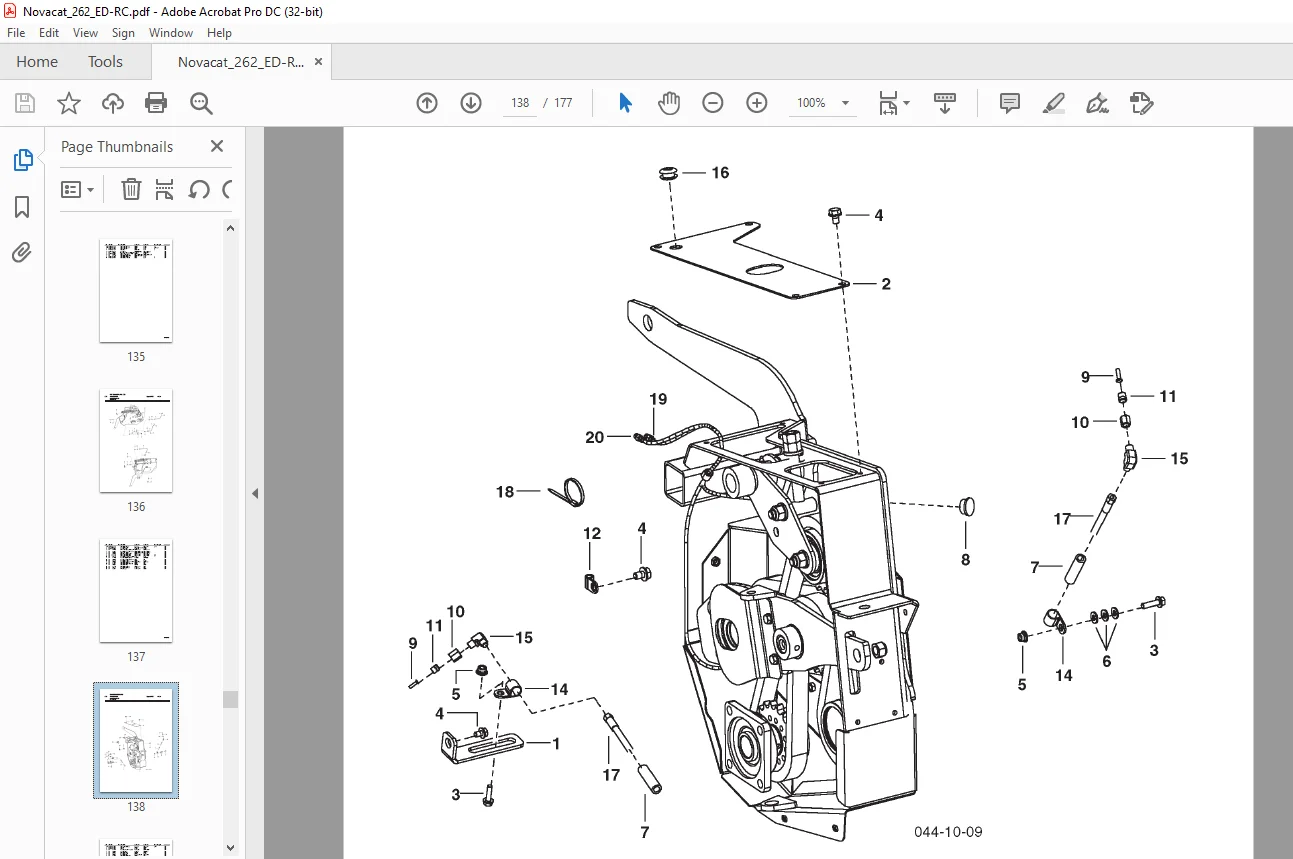Viewport: 1293px width, 859px height.
Task: Select the page 136 thumbnail
Action: point(136,441)
